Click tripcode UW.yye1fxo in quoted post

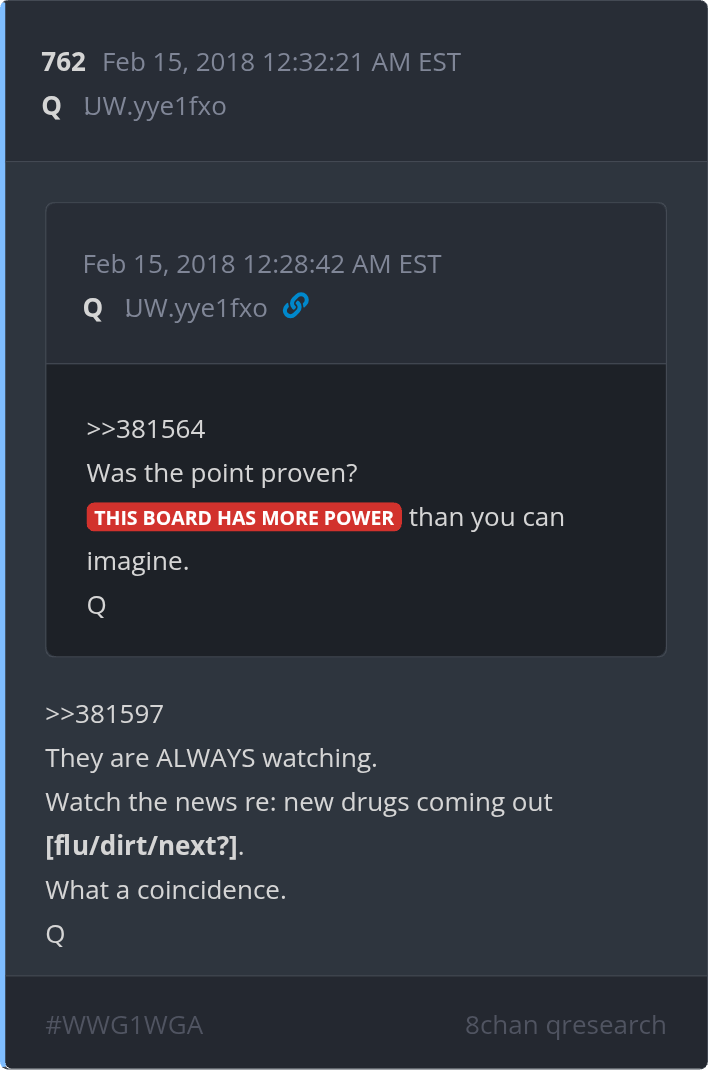pos(196,308)
